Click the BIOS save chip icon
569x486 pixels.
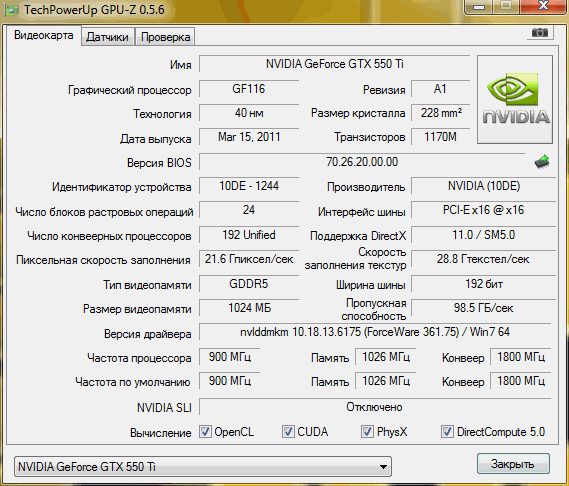click(542, 162)
